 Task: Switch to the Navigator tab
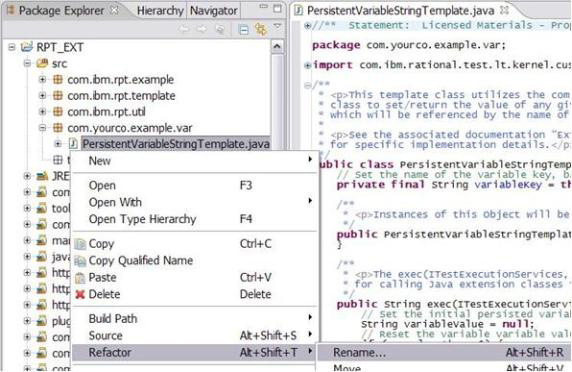pyautogui.click(x=214, y=11)
